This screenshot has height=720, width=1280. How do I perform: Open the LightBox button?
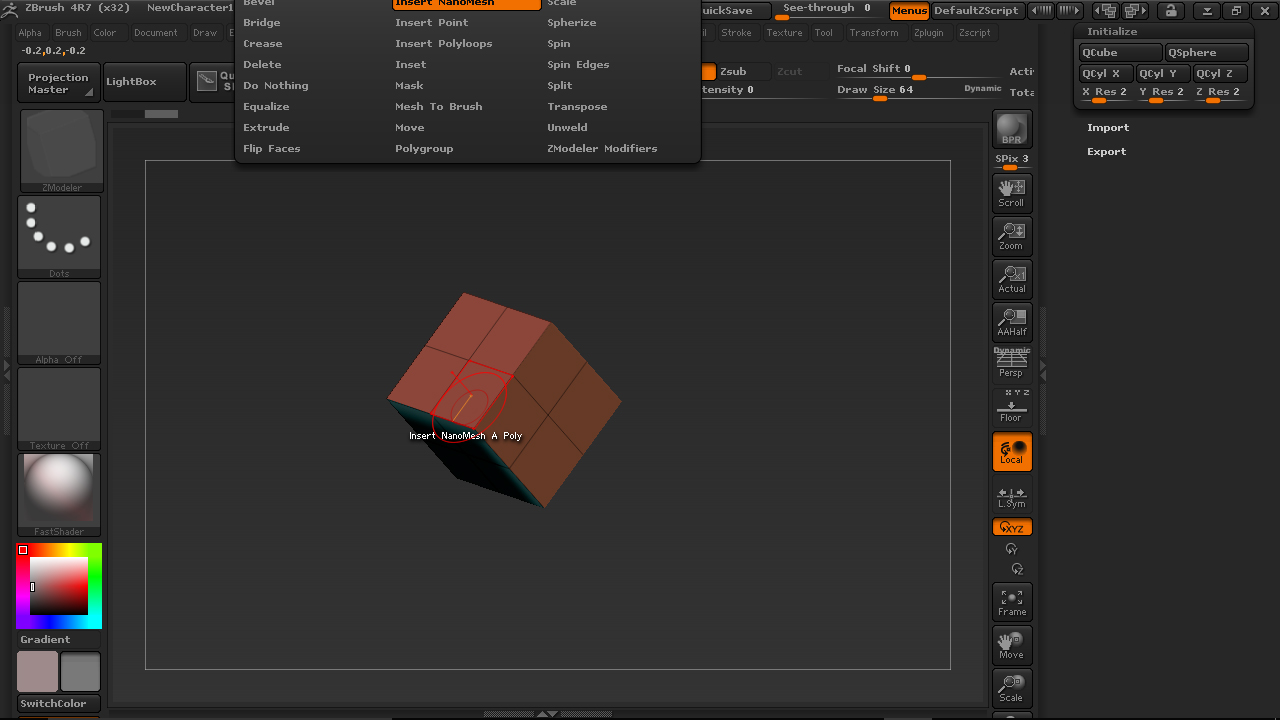coord(145,82)
